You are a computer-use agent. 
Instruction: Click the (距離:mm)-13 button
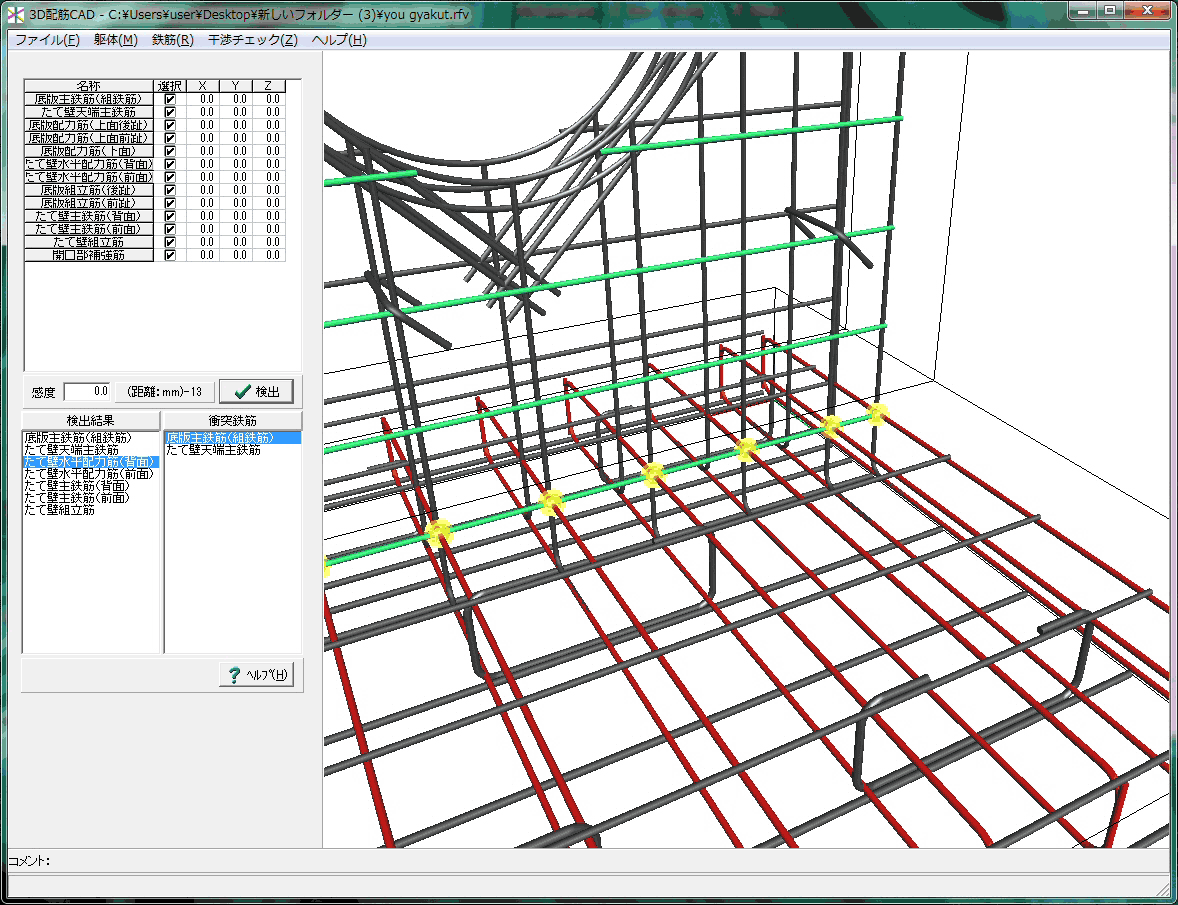point(165,391)
